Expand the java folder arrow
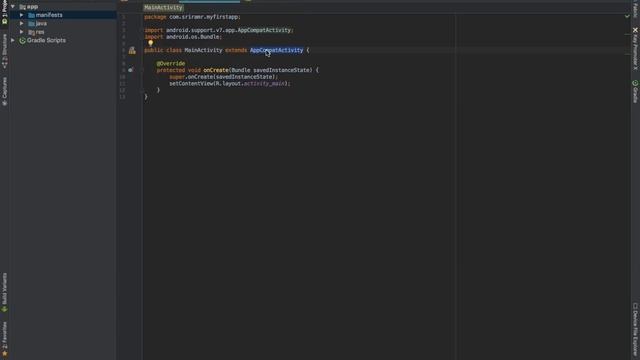This screenshot has height=360, width=640. (x=22, y=23)
